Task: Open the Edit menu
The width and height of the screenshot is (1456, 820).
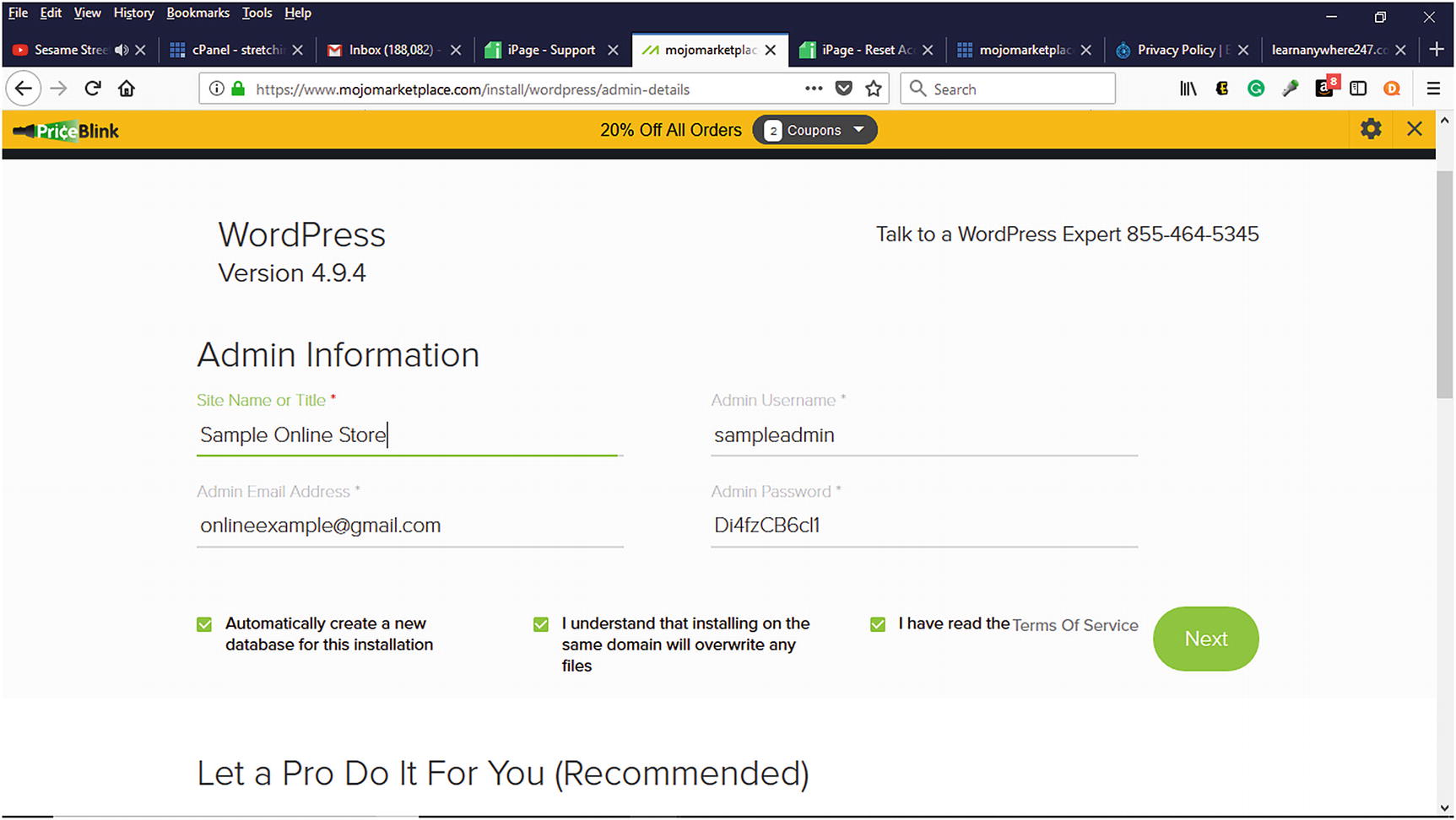Action: [x=51, y=13]
